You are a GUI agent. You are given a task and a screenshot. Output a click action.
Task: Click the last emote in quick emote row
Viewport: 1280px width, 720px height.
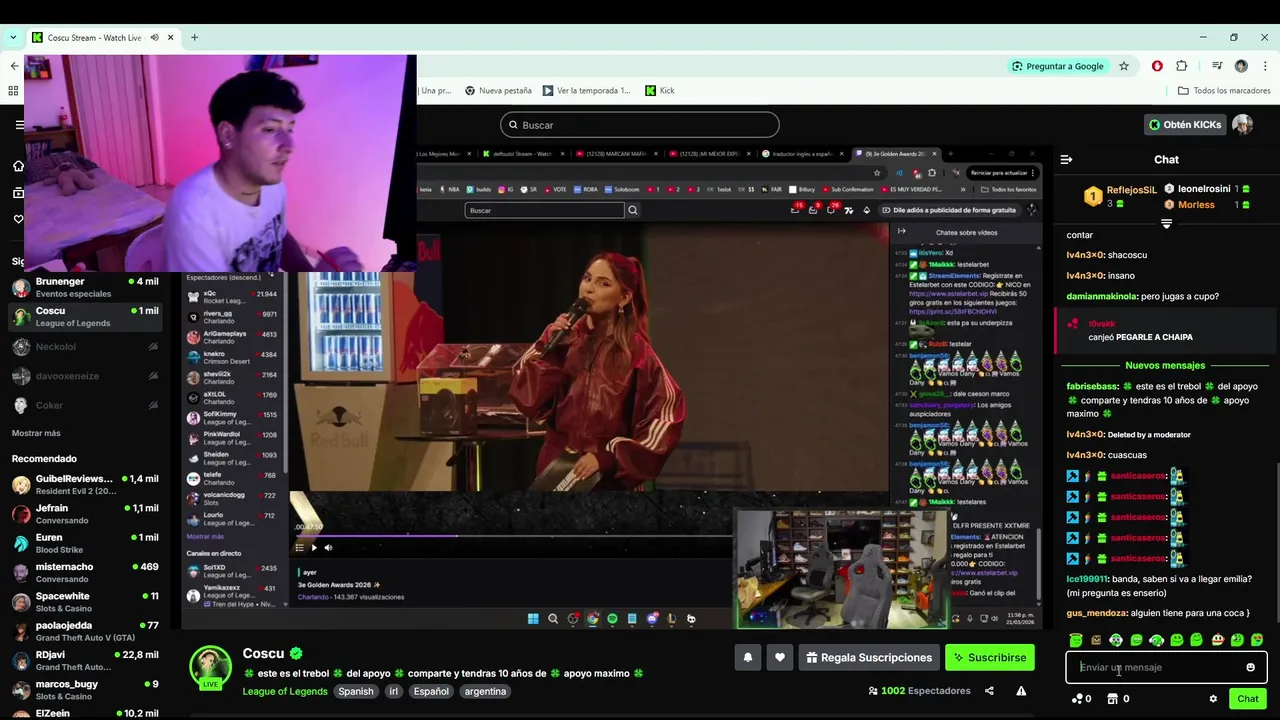coord(1257,640)
